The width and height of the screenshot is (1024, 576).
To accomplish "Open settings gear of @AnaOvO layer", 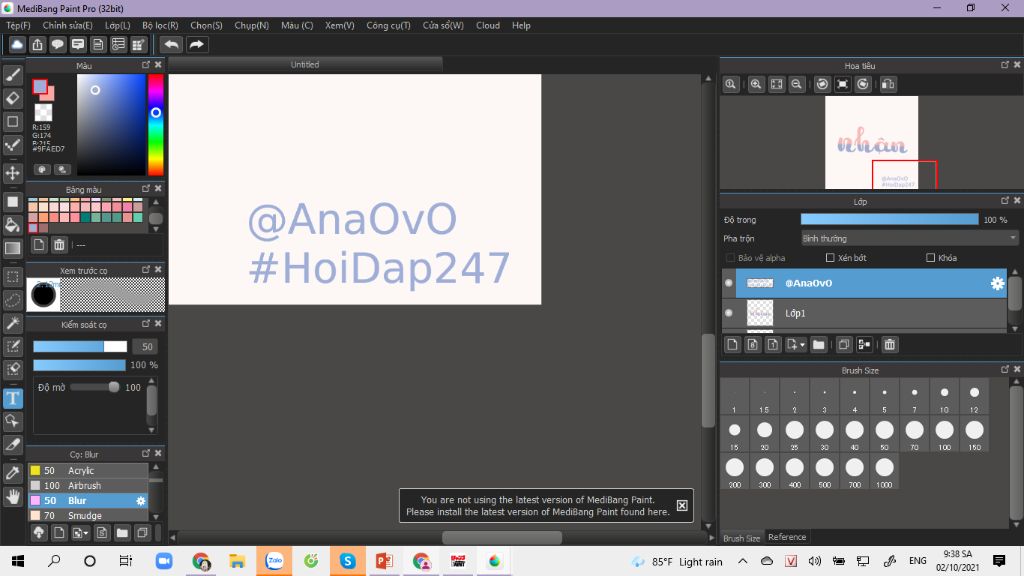I will tap(997, 283).
